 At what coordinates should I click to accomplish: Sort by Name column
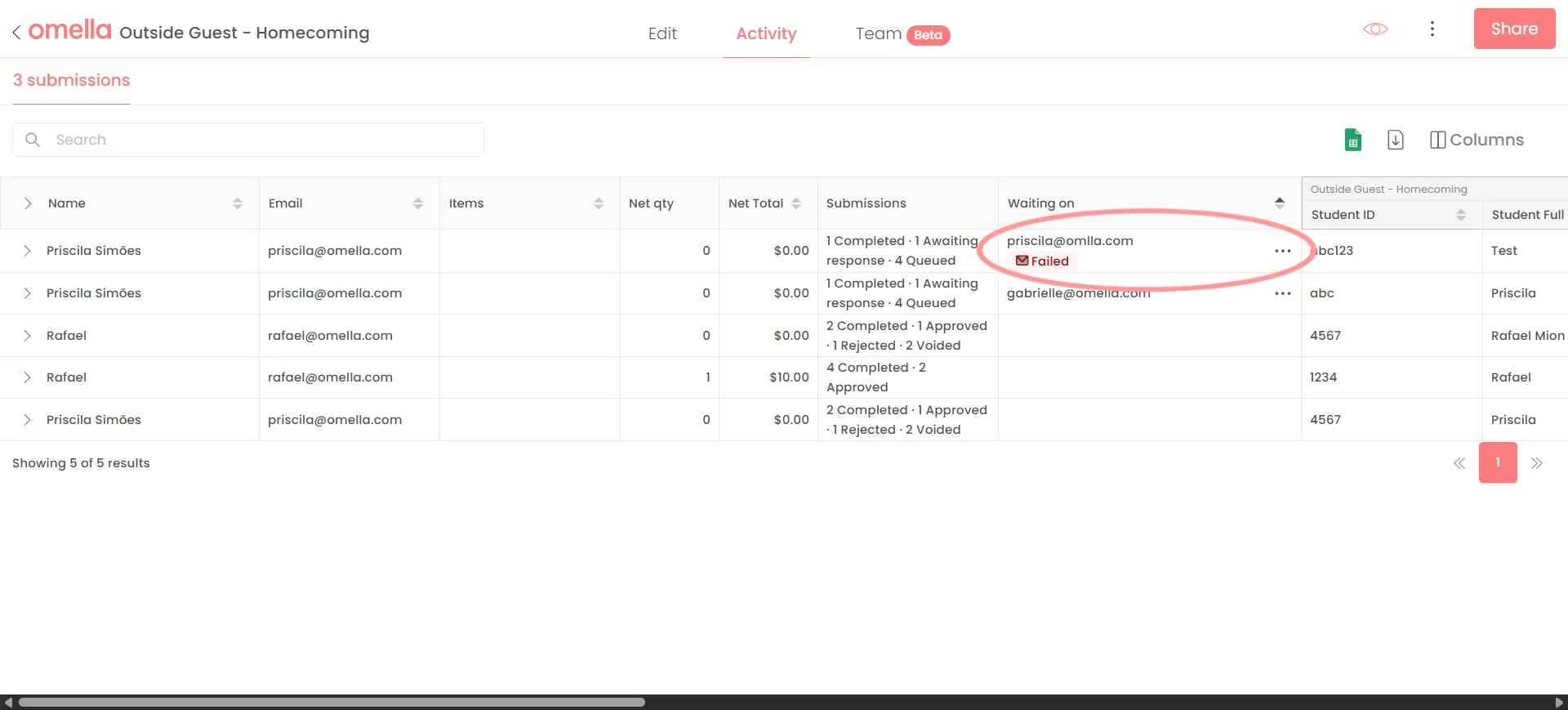(238, 203)
